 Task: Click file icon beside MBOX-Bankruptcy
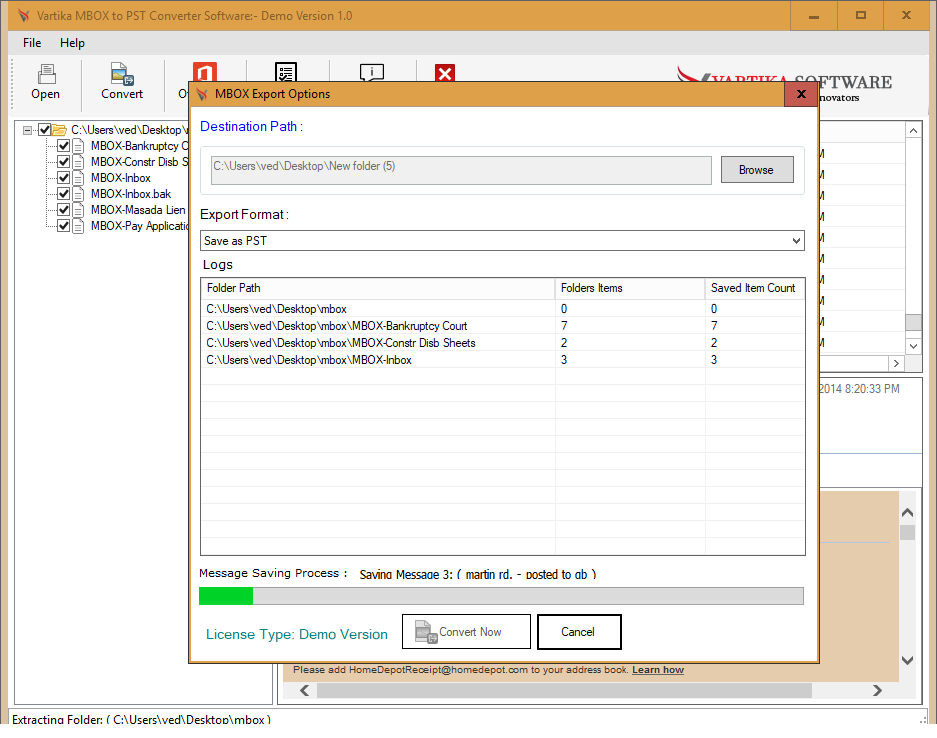[78, 146]
